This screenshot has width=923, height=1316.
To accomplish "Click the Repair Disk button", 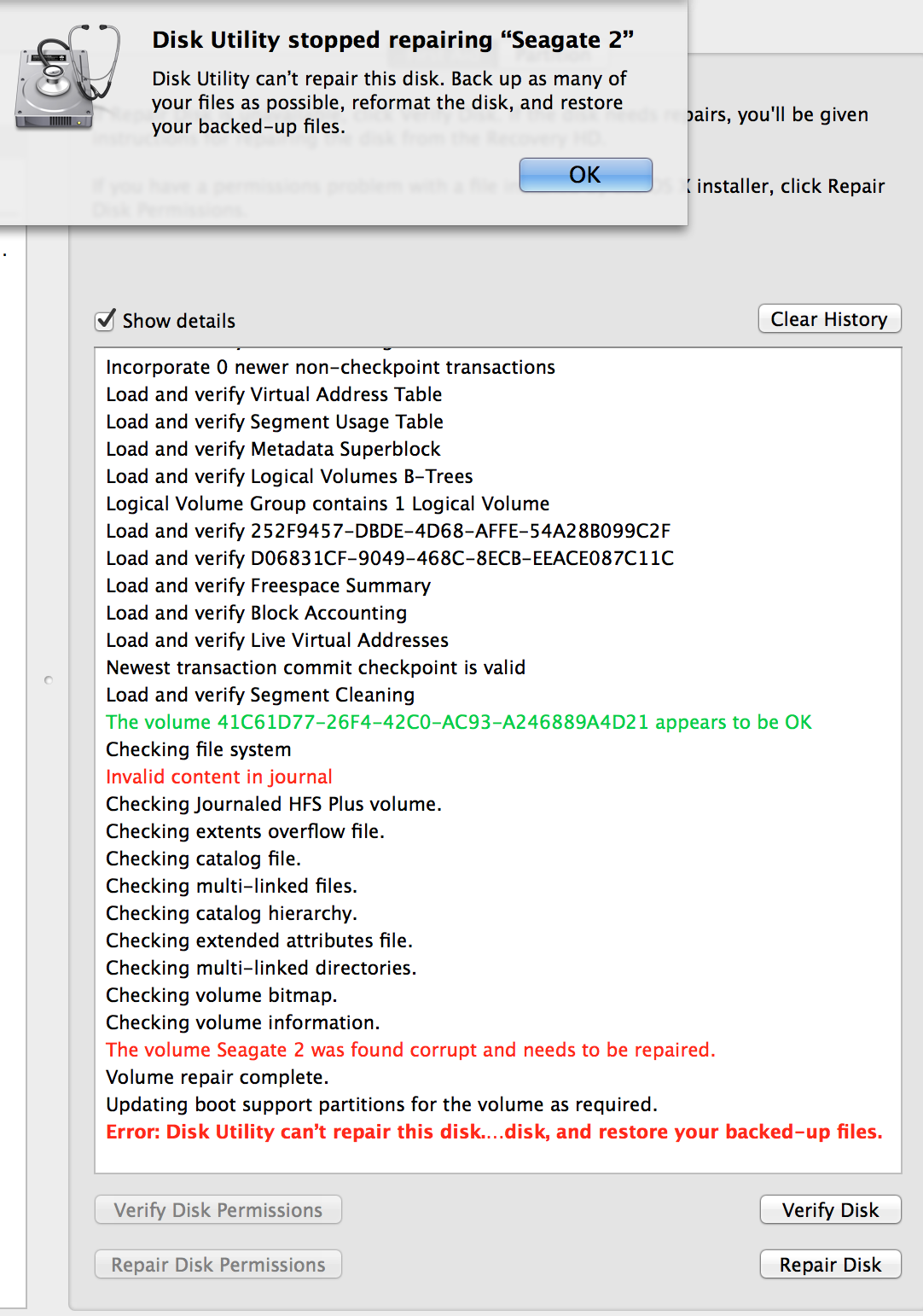I will [830, 1264].
